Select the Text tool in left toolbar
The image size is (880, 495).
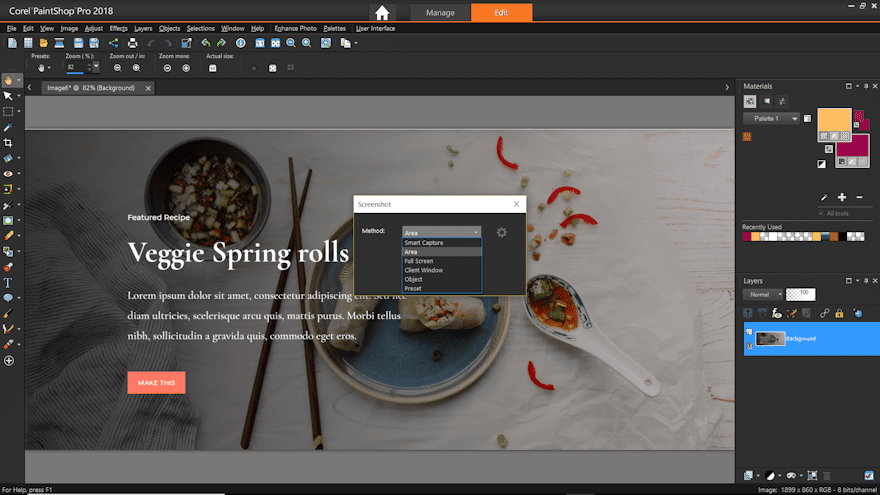pos(8,283)
